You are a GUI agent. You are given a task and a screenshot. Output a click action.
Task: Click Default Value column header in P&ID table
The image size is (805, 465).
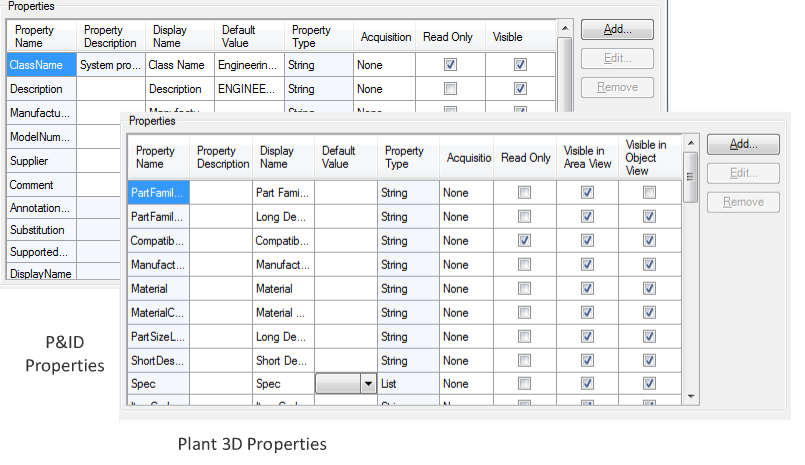point(249,36)
